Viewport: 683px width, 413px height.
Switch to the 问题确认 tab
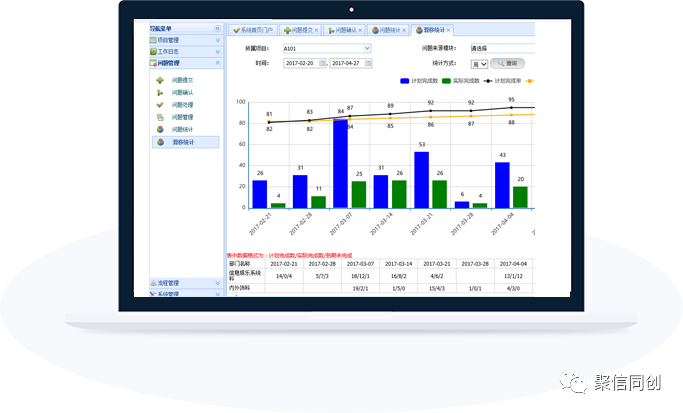pos(345,30)
